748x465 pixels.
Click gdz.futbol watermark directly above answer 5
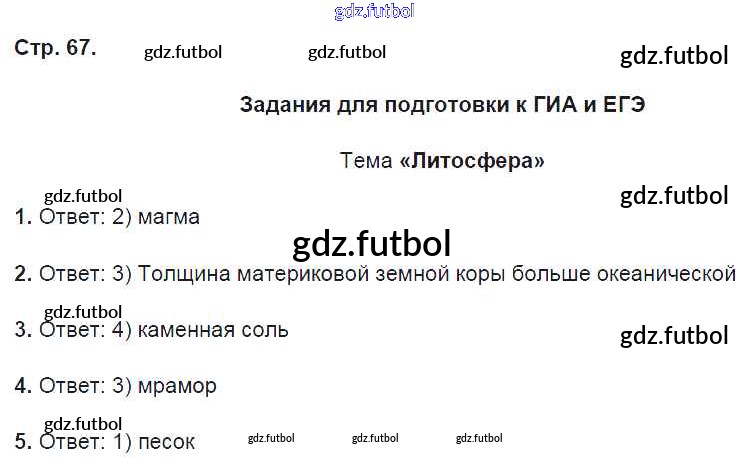[x=83, y=424]
